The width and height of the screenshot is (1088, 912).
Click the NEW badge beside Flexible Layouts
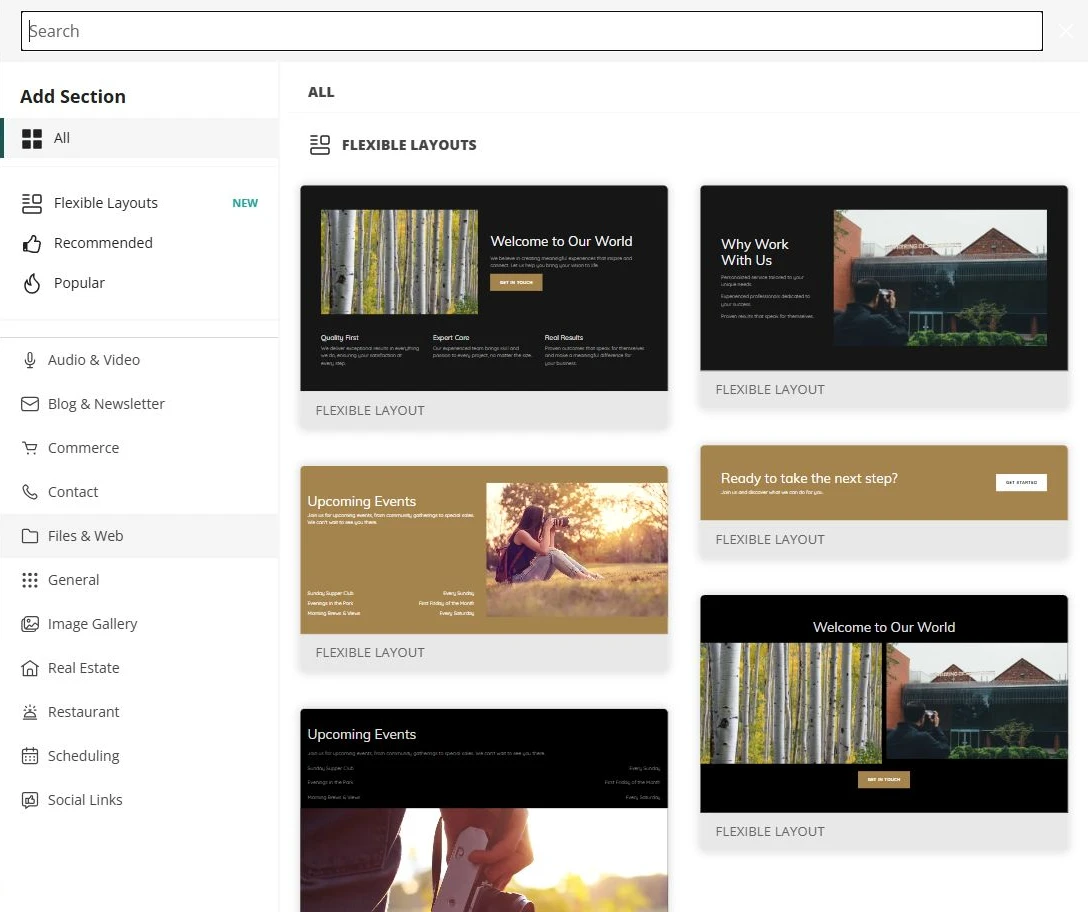pos(245,203)
